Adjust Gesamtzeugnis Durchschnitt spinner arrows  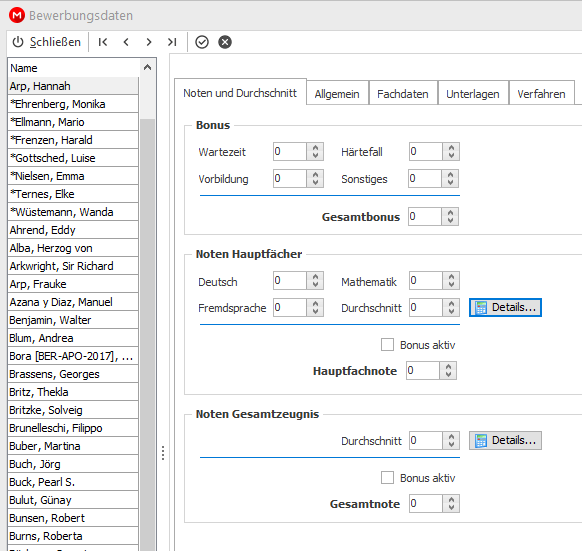451,440
